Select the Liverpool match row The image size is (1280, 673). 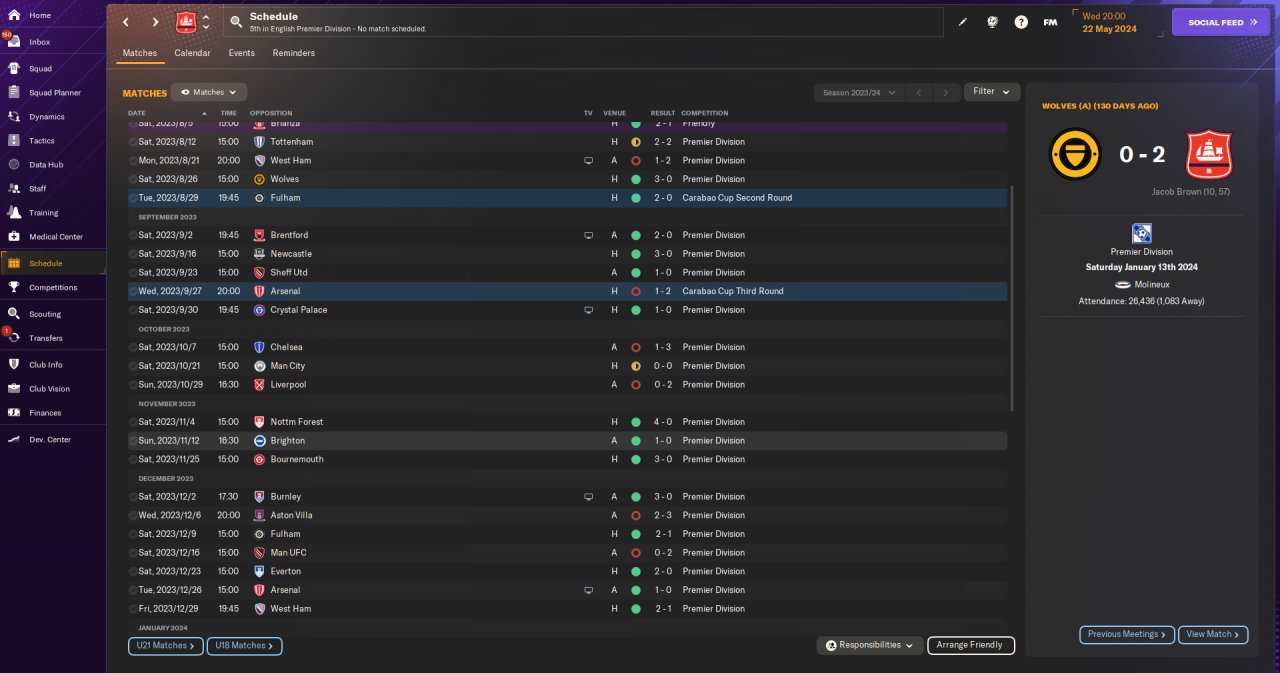[567, 385]
